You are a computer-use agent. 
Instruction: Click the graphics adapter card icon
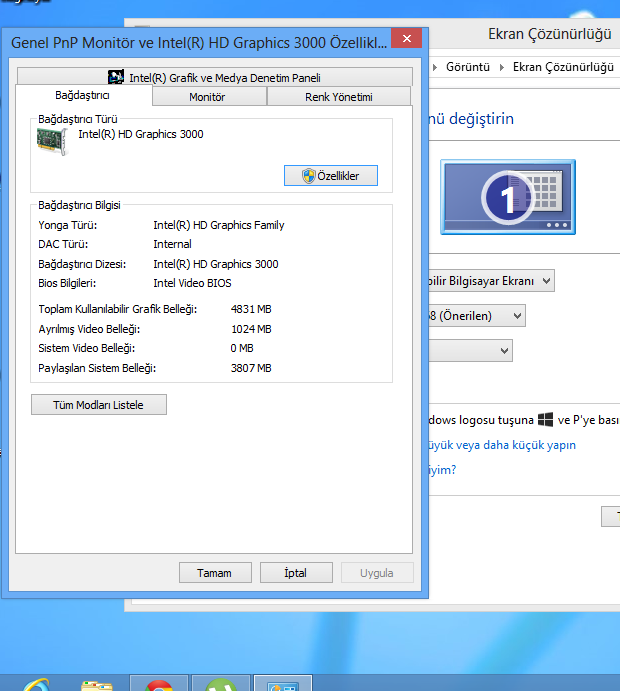(x=52, y=141)
